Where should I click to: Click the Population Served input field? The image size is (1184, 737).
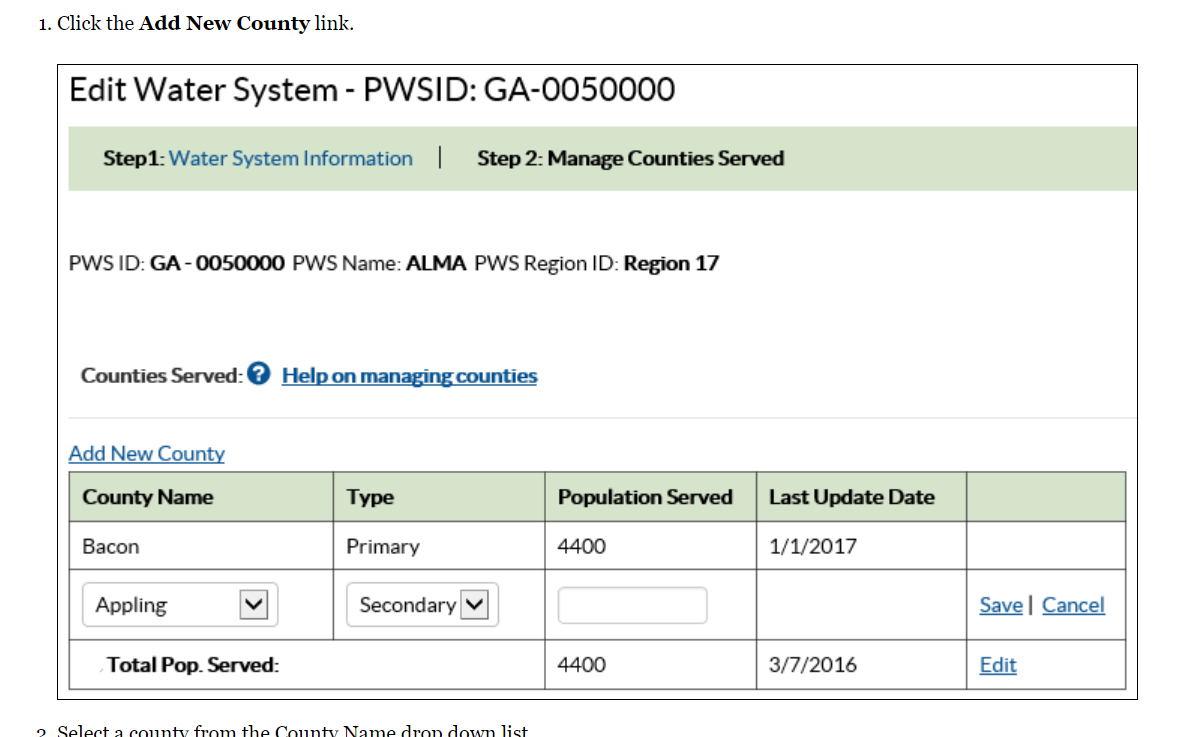[632, 605]
